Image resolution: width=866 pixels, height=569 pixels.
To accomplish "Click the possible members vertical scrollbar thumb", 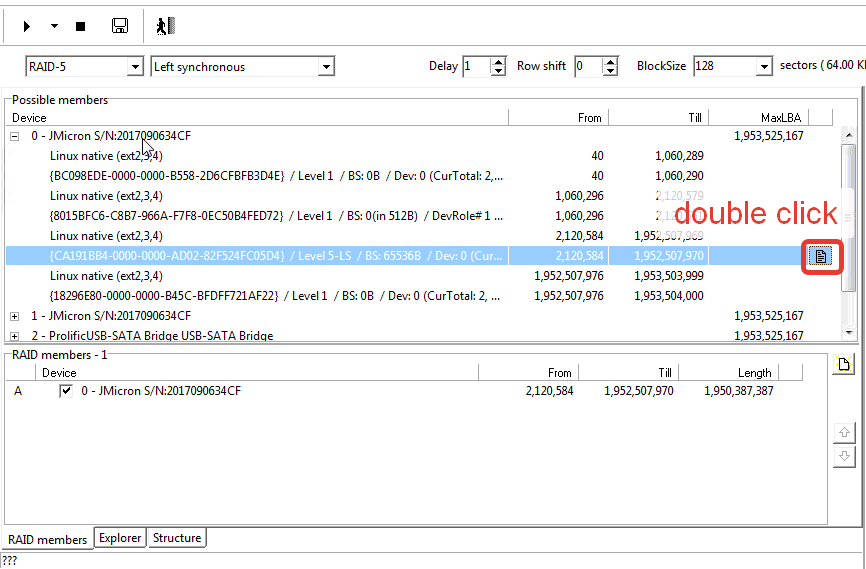I will [x=849, y=218].
